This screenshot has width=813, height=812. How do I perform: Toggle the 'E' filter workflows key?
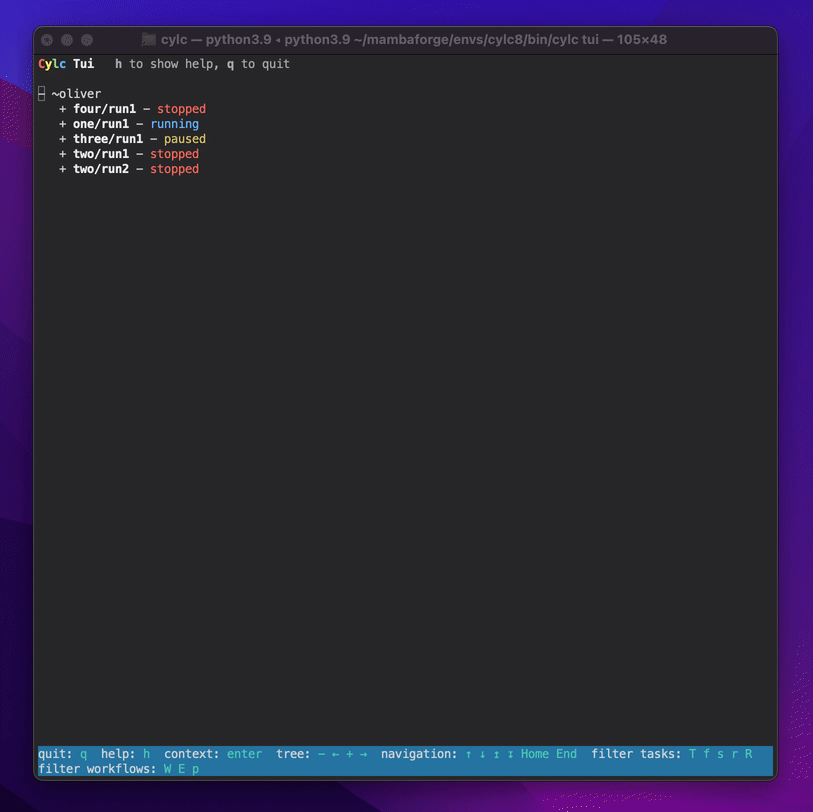pos(181,769)
